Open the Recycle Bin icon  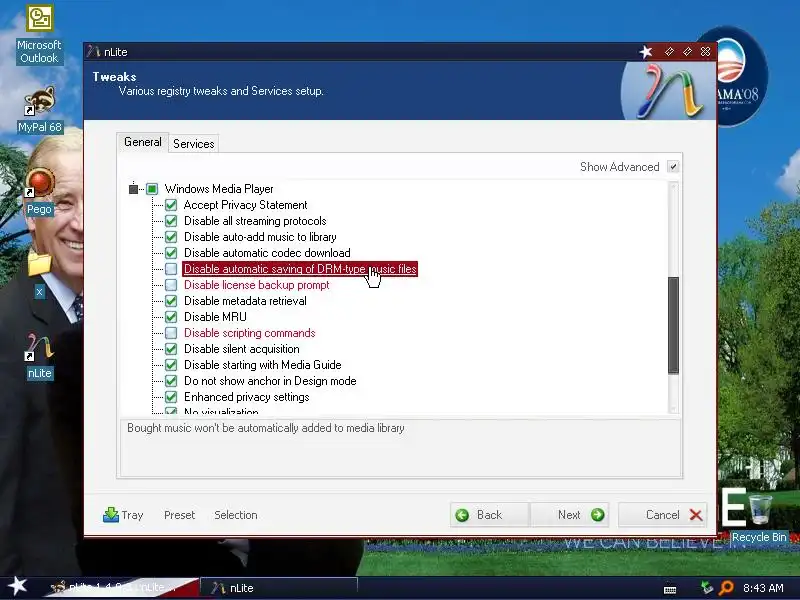coord(759,518)
